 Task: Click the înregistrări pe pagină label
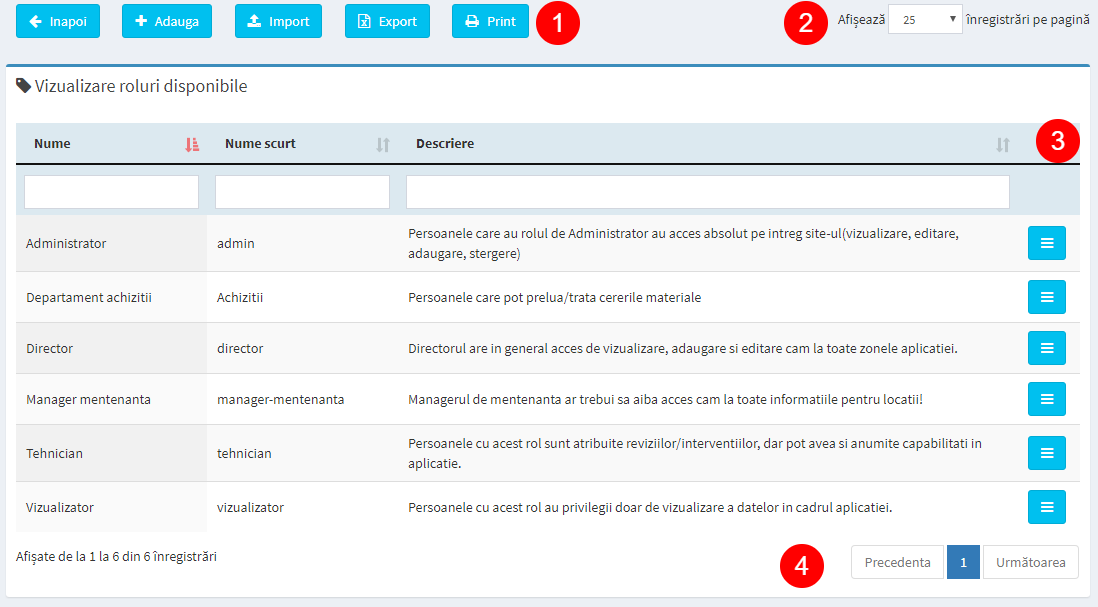pos(1027,20)
